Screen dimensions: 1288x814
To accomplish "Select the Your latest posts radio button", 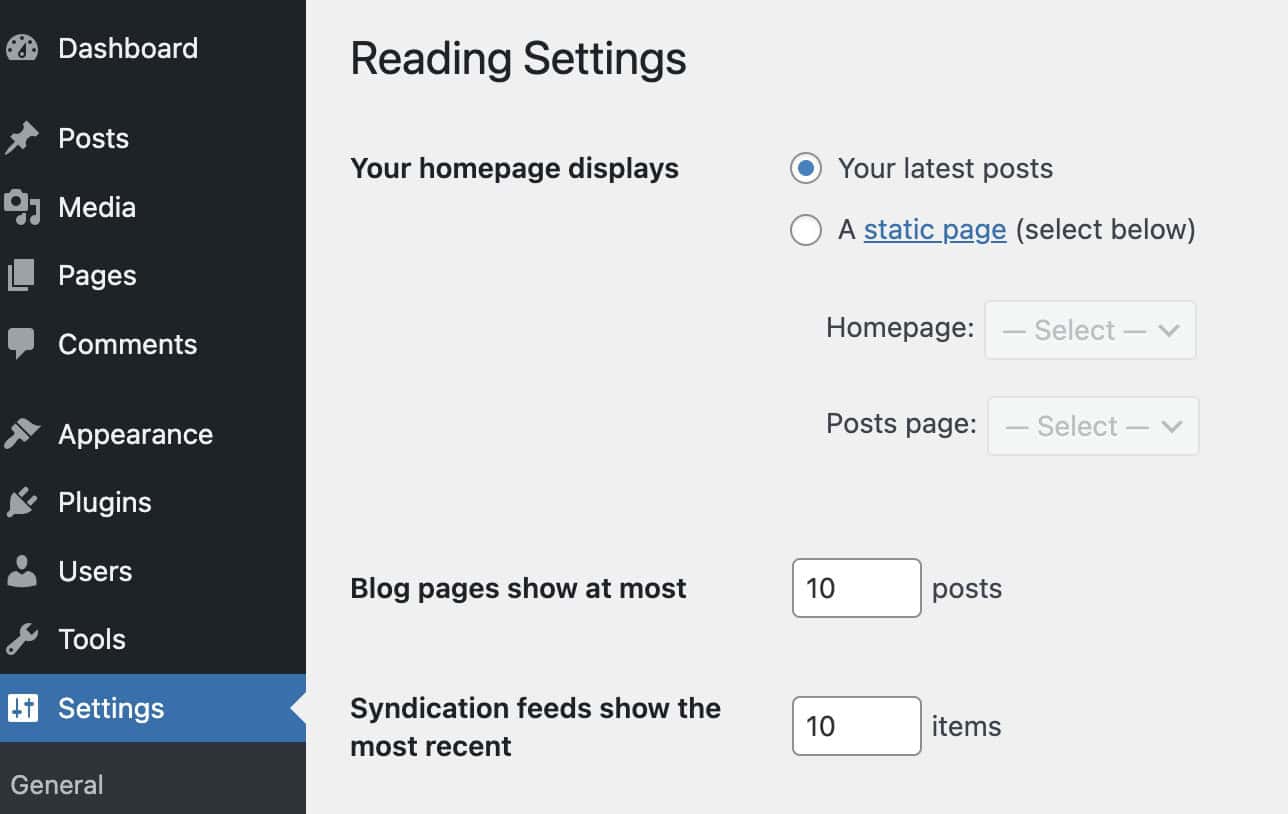I will pyautogui.click(x=806, y=168).
